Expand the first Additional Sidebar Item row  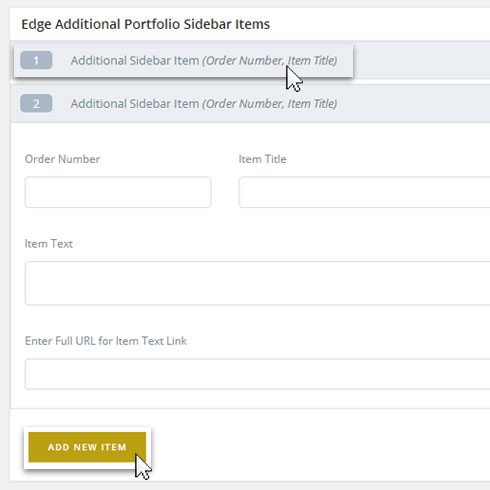(x=183, y=60)
